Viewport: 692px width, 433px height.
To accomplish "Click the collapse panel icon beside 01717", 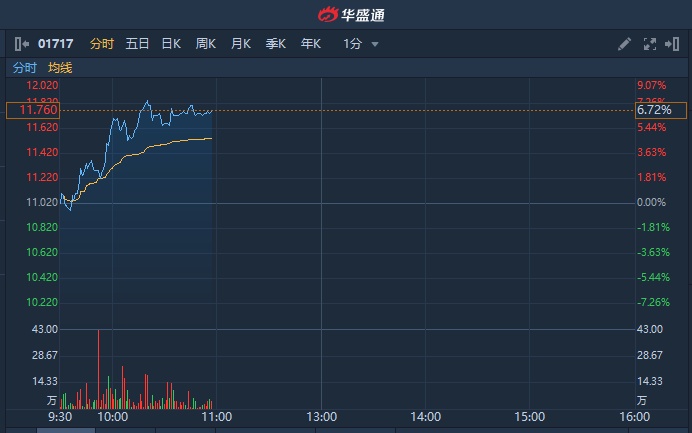I will tap(22, 44).
